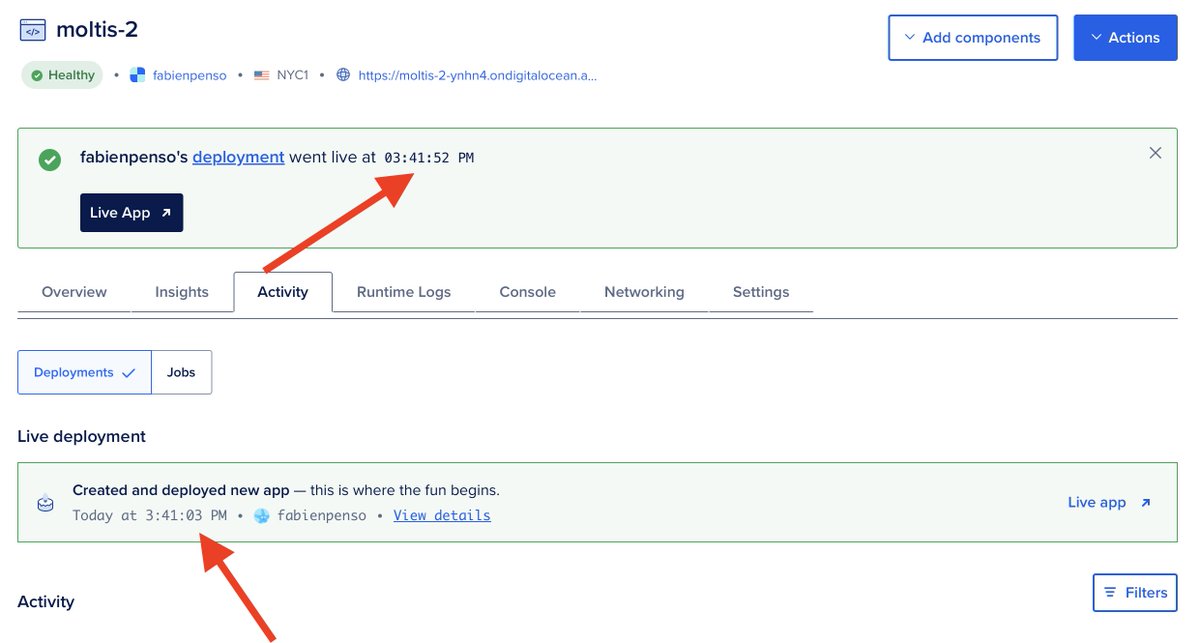Open the Runtime Logs tab
The height and width of the screenshot is (643, 1200).
tap(404, 292)
